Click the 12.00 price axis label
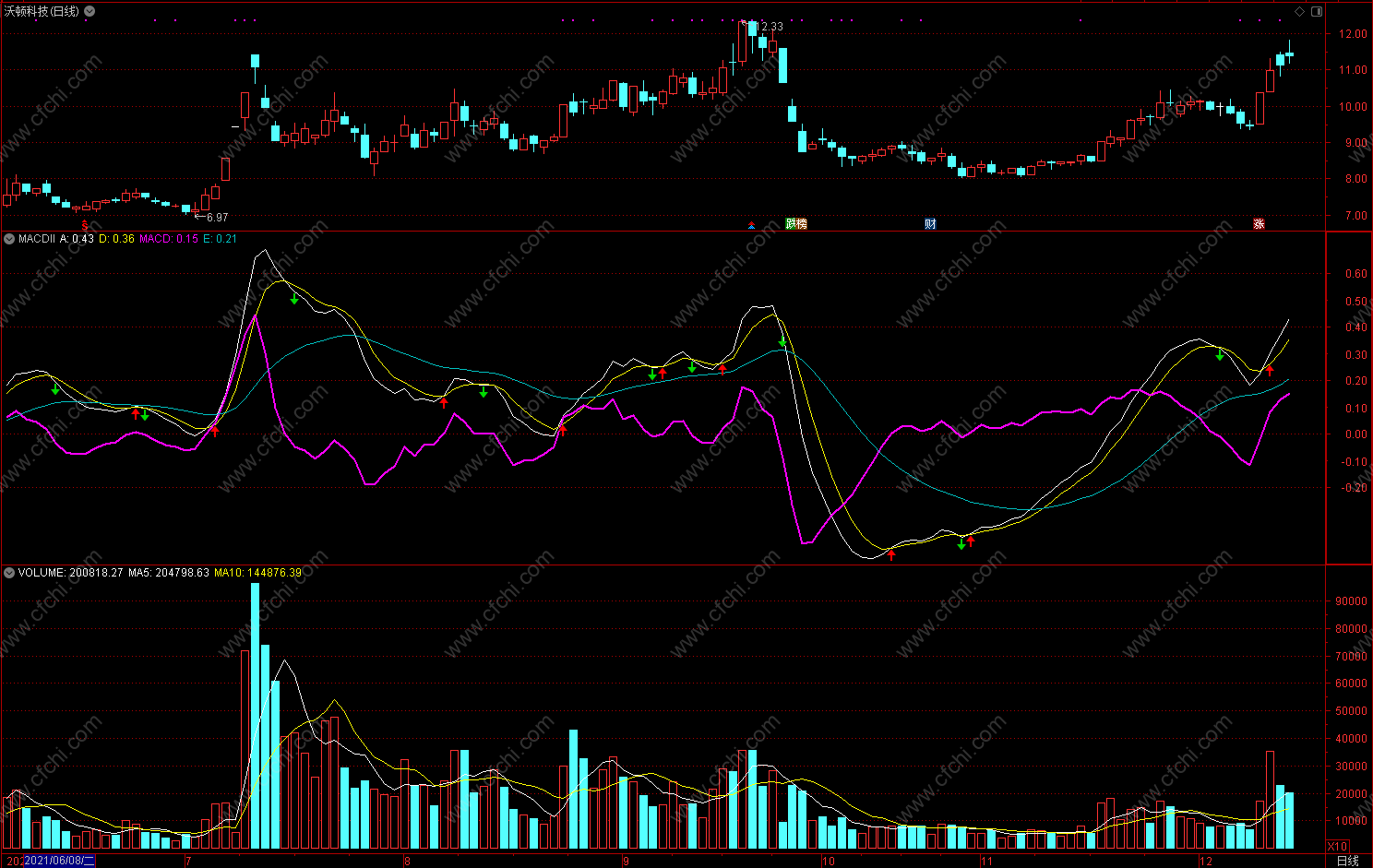1373x868 pixels. pos(1354,34)
